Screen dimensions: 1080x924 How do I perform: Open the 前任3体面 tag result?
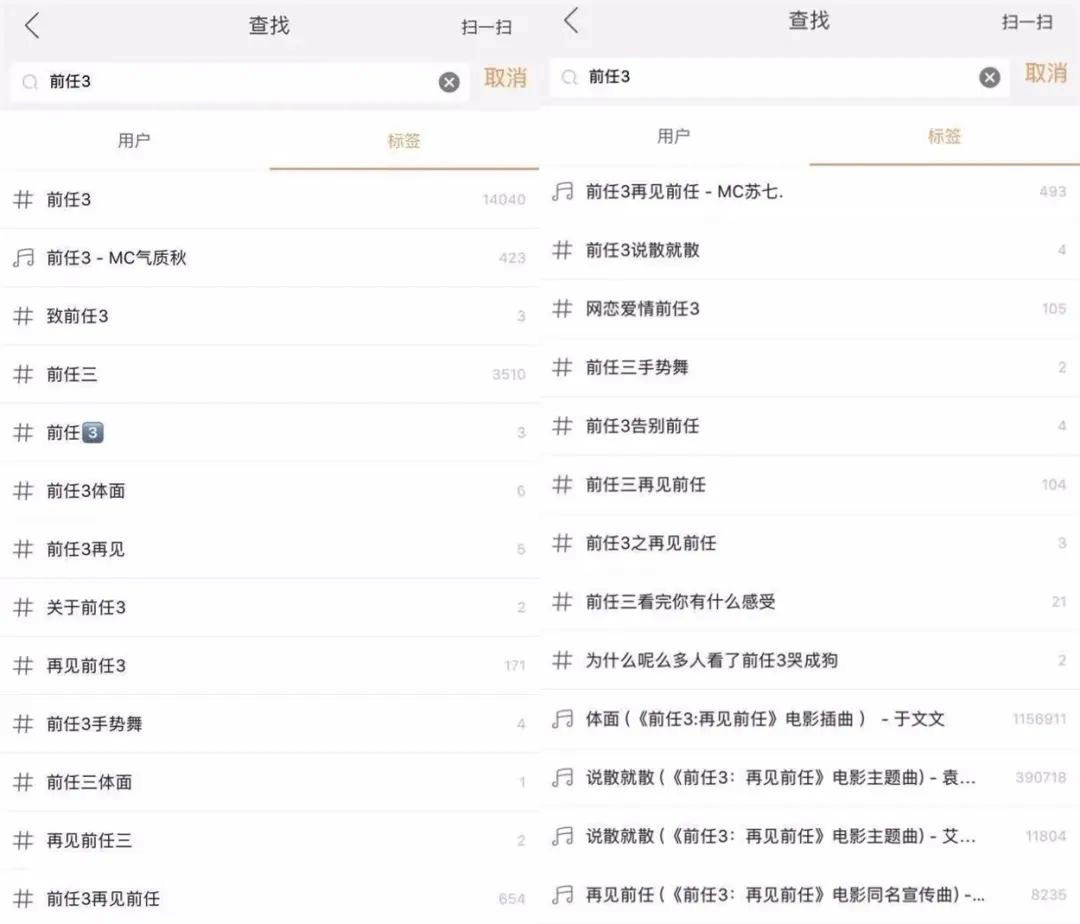270,491
